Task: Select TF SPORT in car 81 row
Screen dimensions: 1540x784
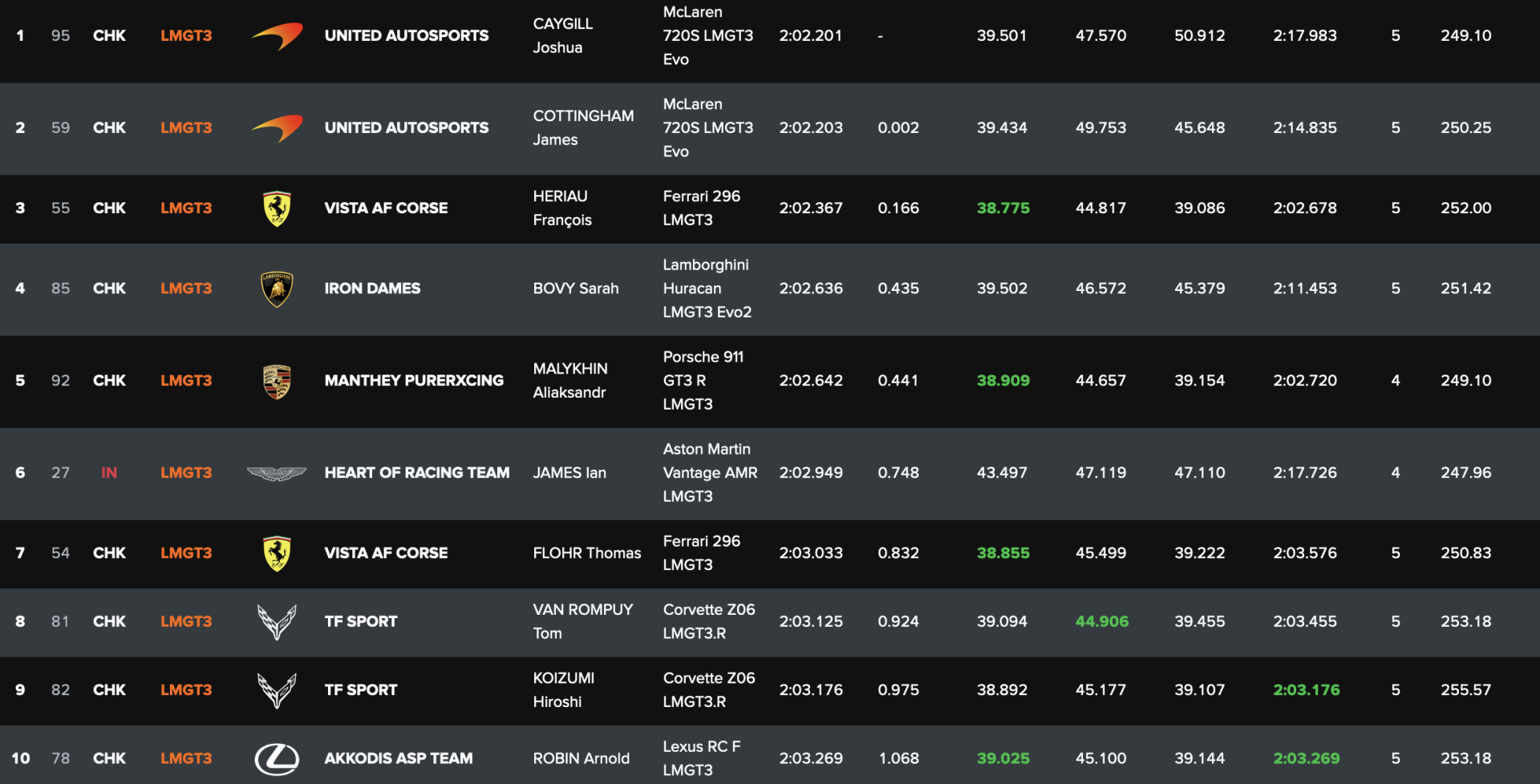Action: (x=361, y=621)
